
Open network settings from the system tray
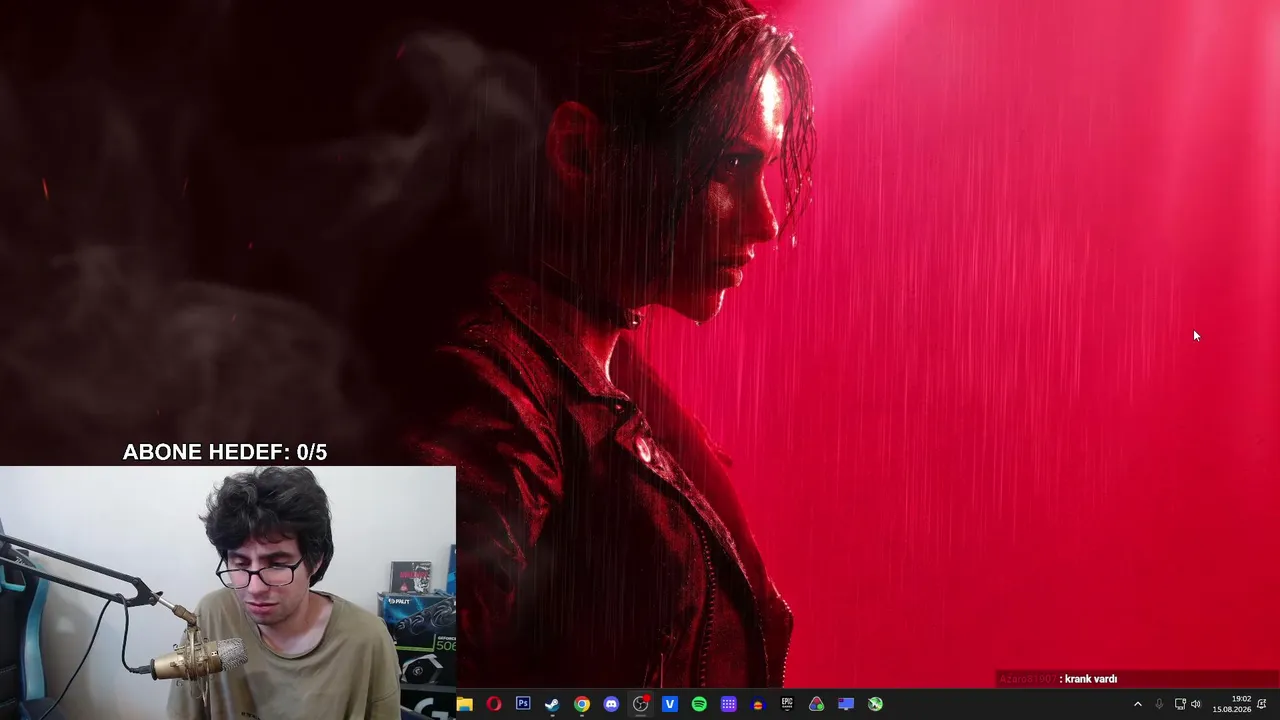(1180, 704)
